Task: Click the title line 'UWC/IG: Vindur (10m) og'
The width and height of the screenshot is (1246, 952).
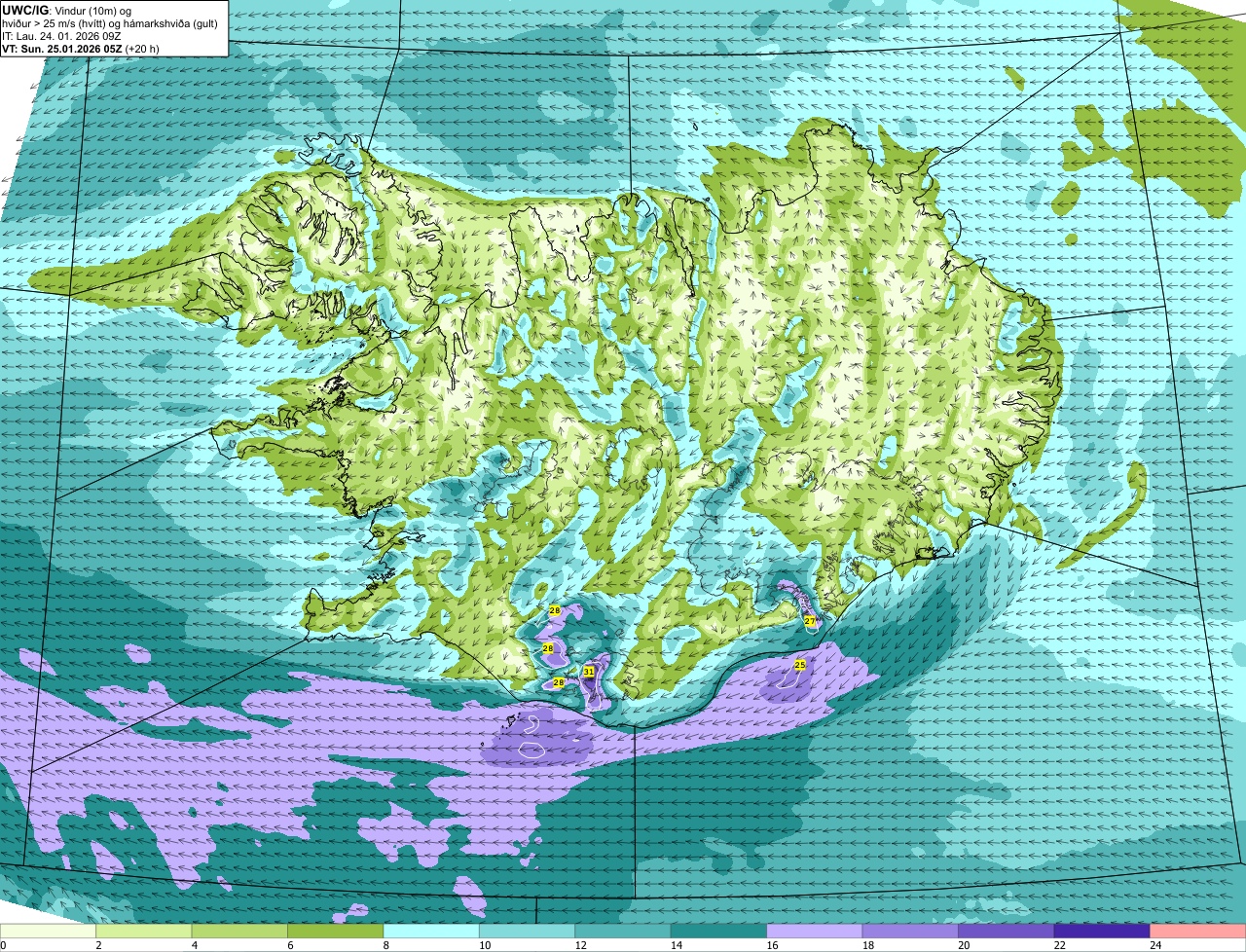Action: point(66,10)
